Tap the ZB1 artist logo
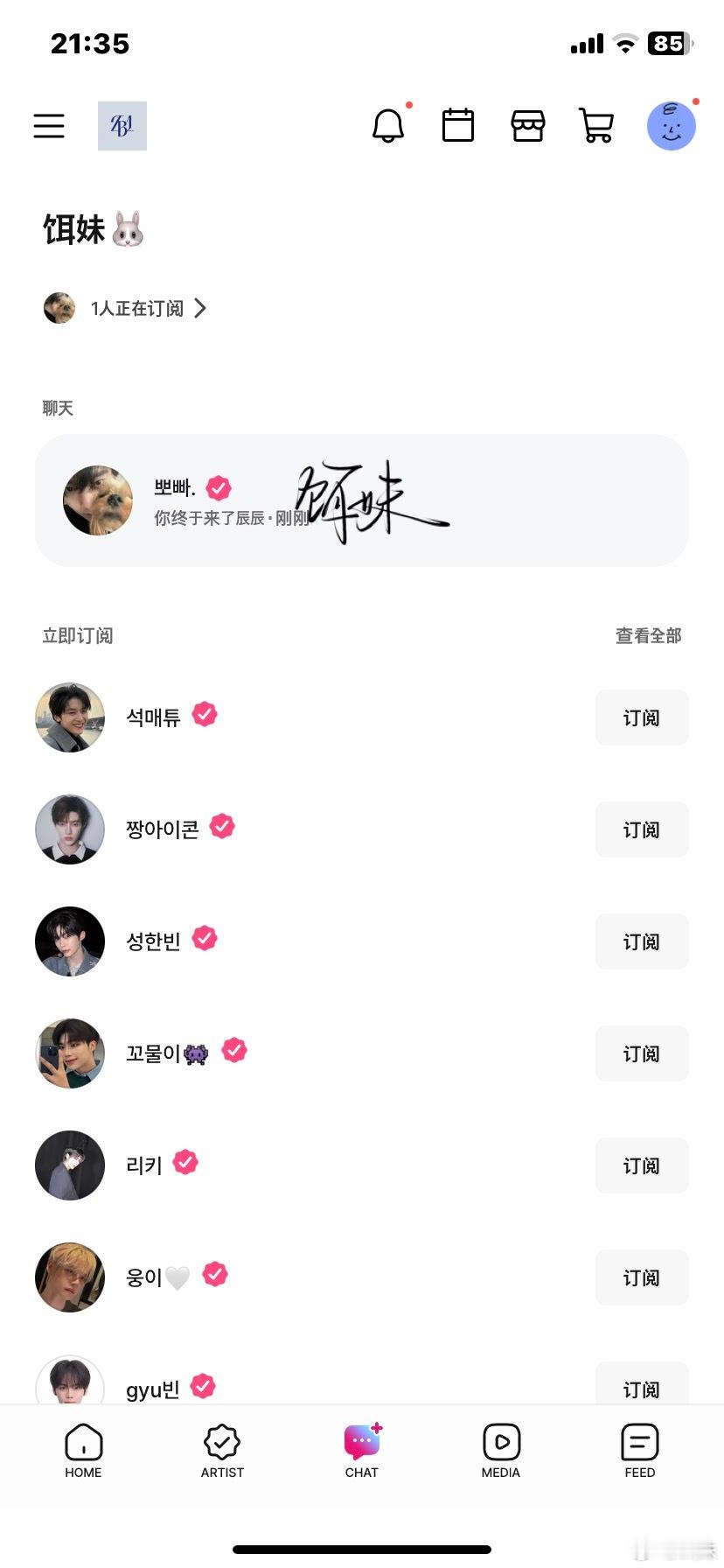This screenshot has width=724, height=1568. click(122, 126)
